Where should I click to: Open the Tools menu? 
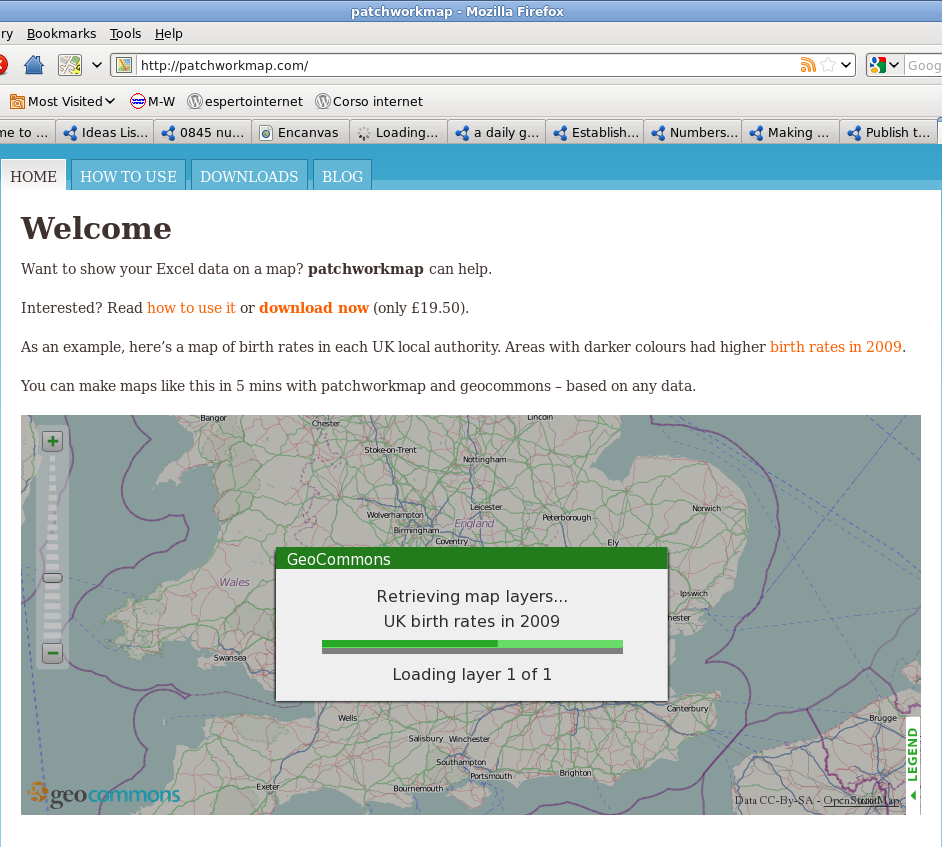pos(125,34)
